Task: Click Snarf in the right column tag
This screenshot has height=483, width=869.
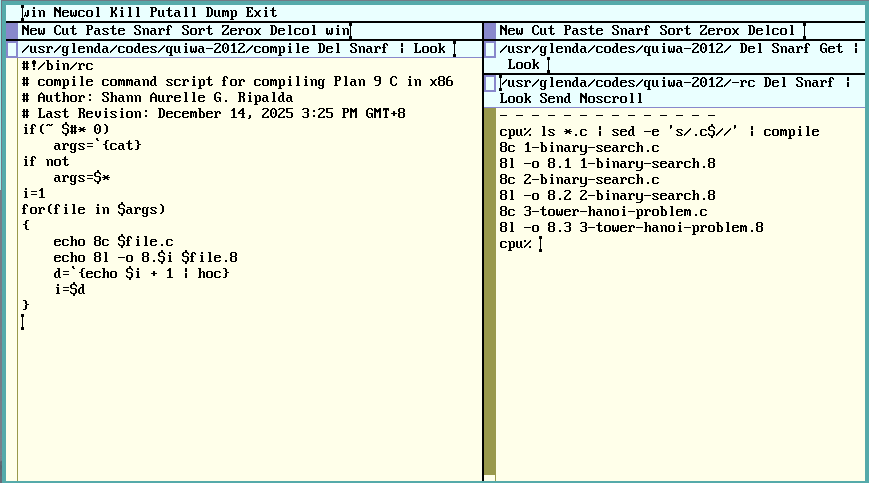Action: tap(630, 30)
